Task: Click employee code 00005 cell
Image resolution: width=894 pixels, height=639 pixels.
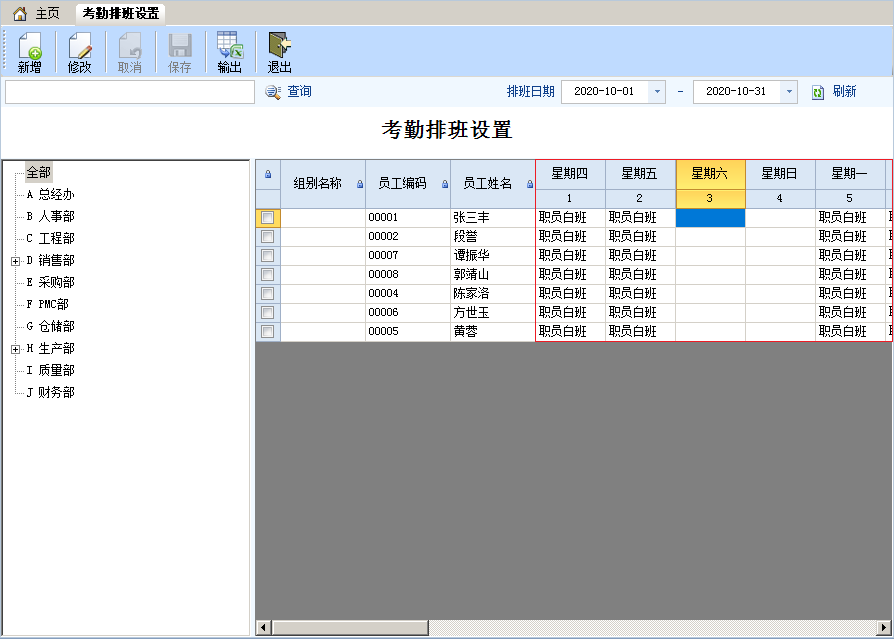Action: [408, 331]
